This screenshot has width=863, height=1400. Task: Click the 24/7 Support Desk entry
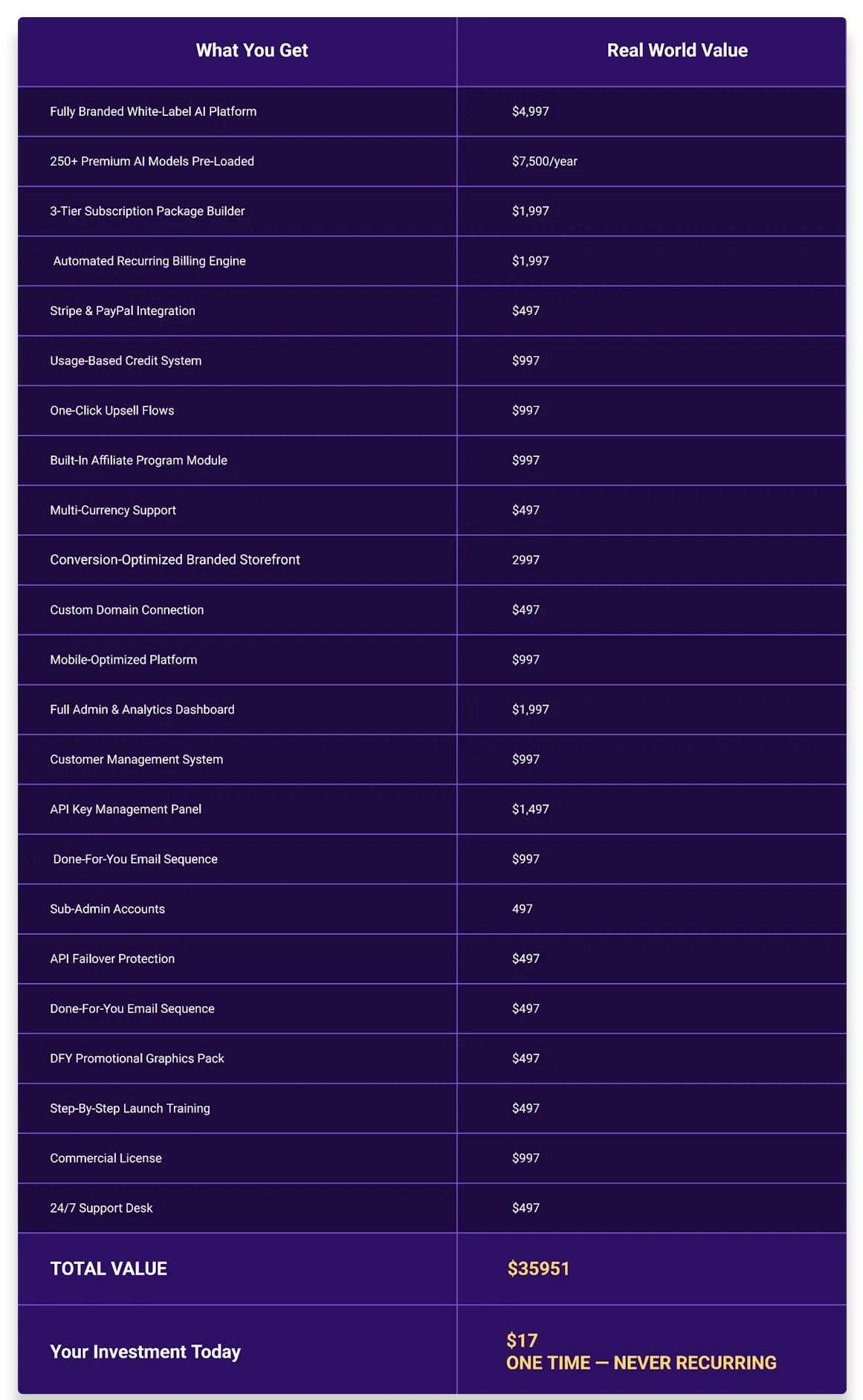(101, 1208)
